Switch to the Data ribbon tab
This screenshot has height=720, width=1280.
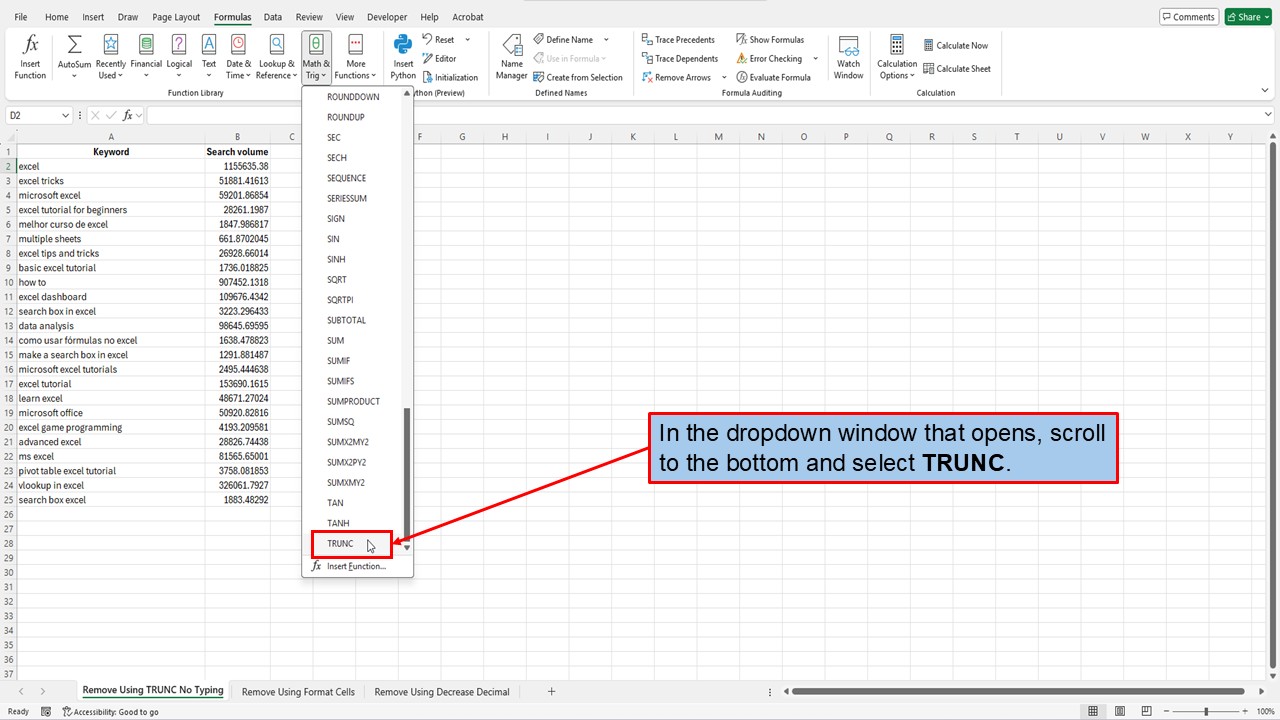(x=272, y=16)
